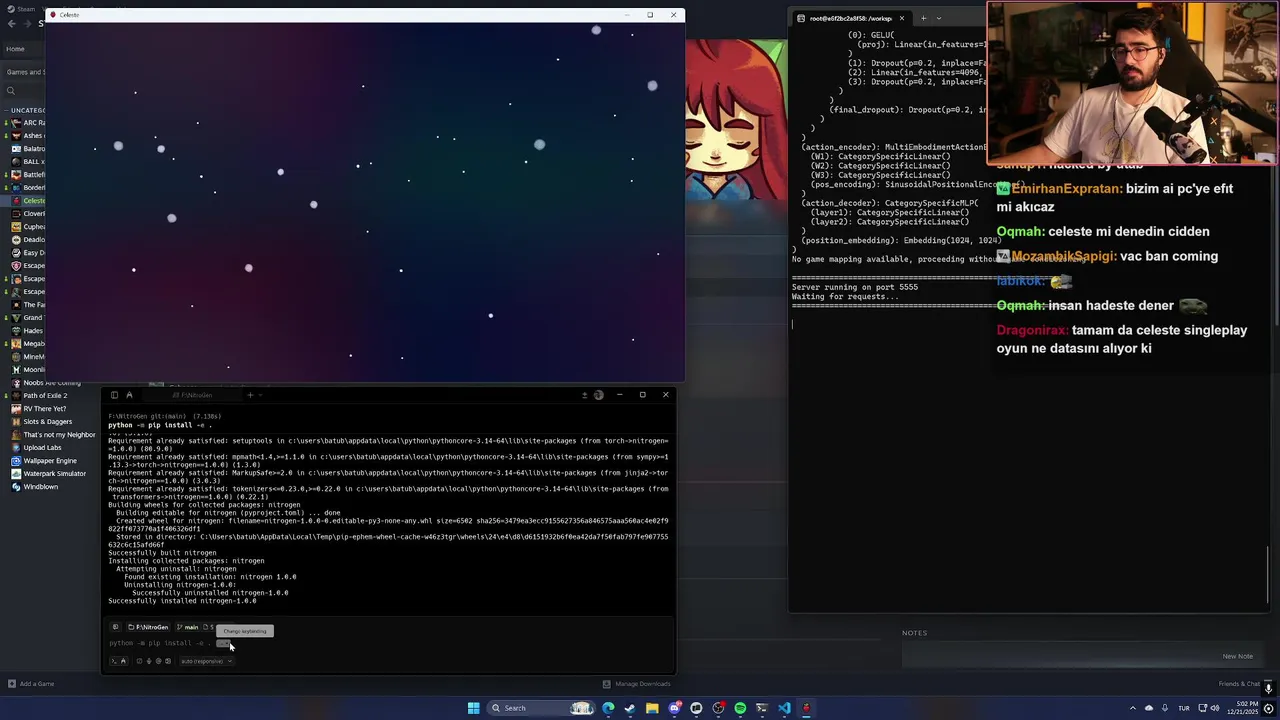Click the F:\NitroGen directory chip
The height and width of the screenshot is (720, 1280).
coord(148,627)
